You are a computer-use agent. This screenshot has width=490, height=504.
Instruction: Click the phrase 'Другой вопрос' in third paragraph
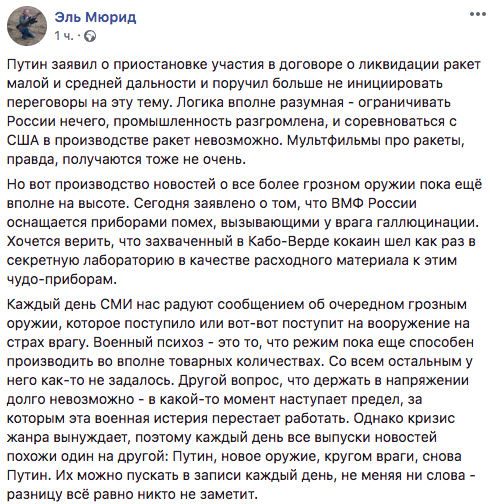click(230, 380)
